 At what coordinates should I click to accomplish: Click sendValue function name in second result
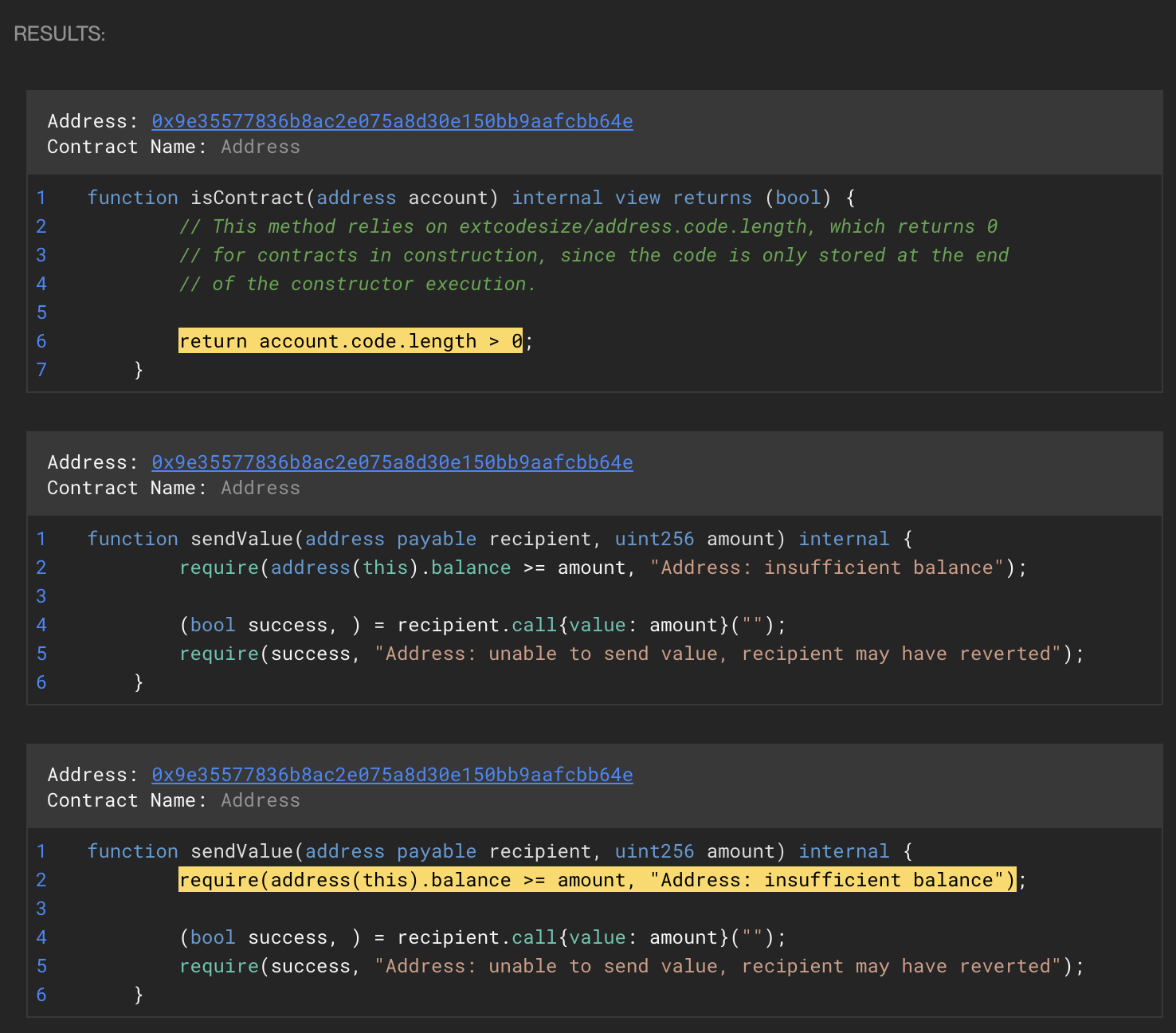click(241, 539)
